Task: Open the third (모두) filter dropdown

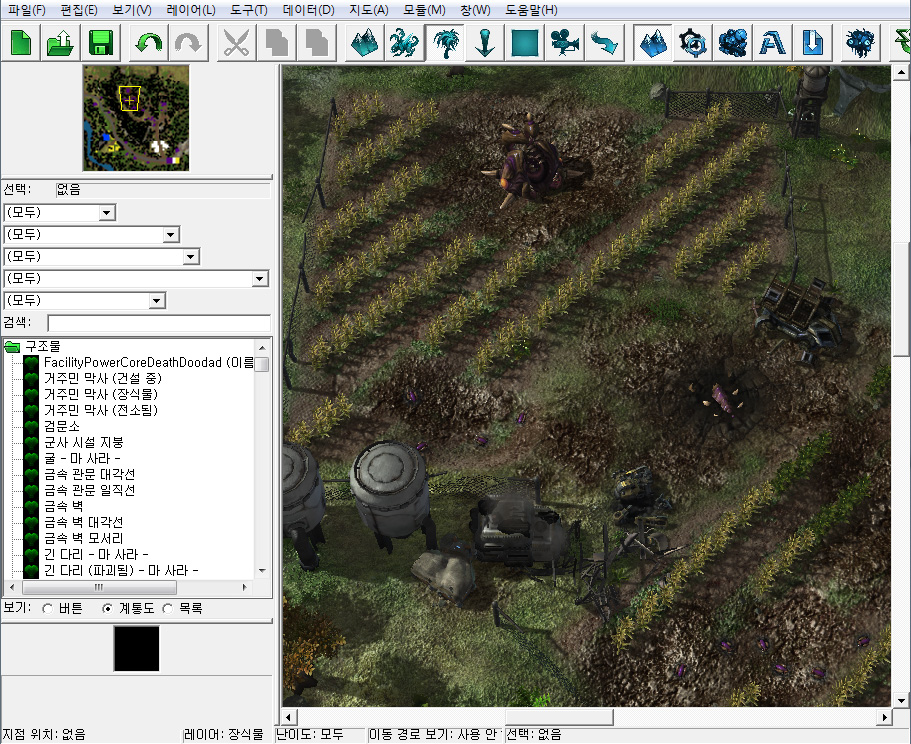Action: coord(191,257)
